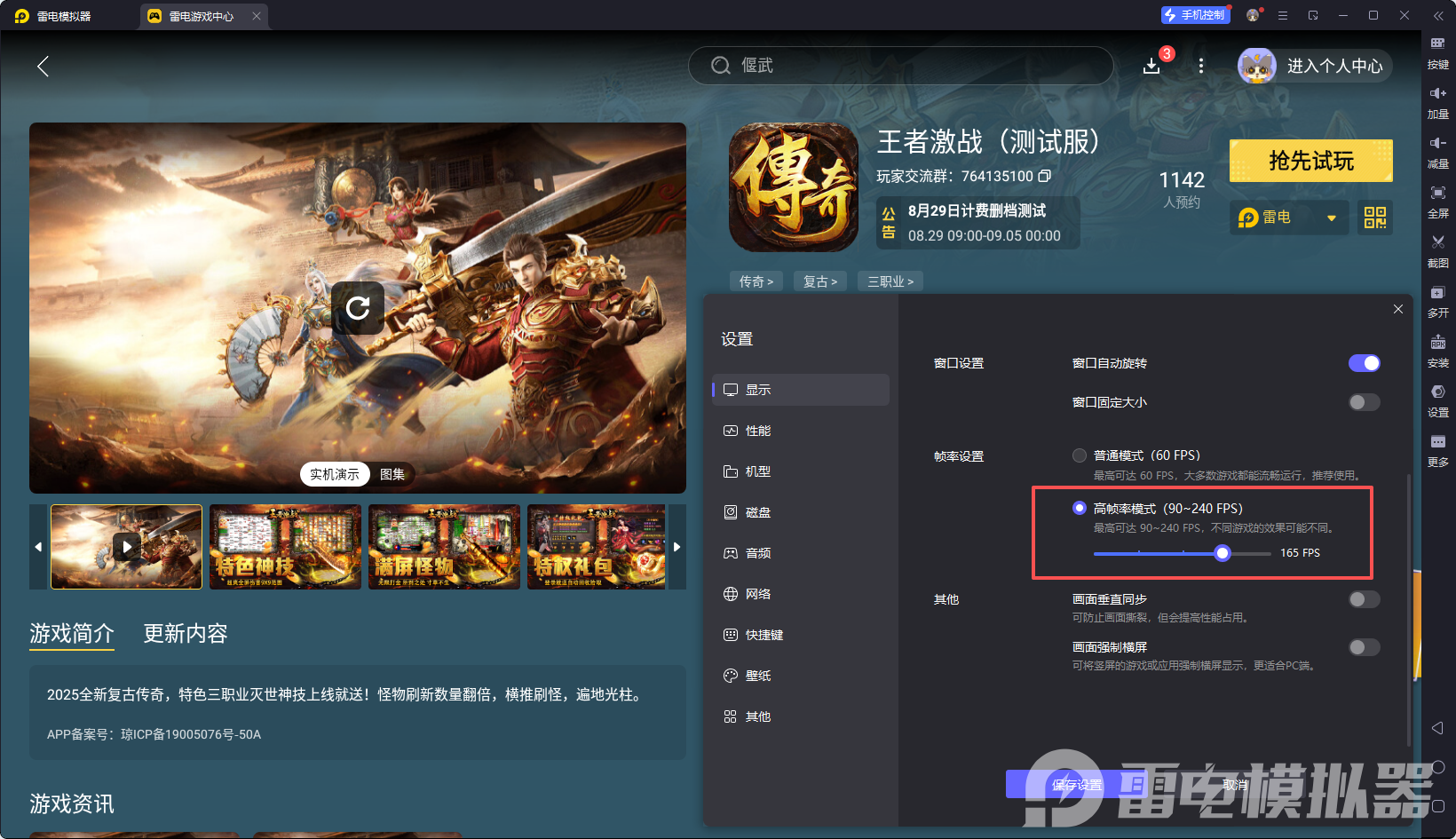
Task: Open 多开 multi-instance icon
Action: [1438, 302]
